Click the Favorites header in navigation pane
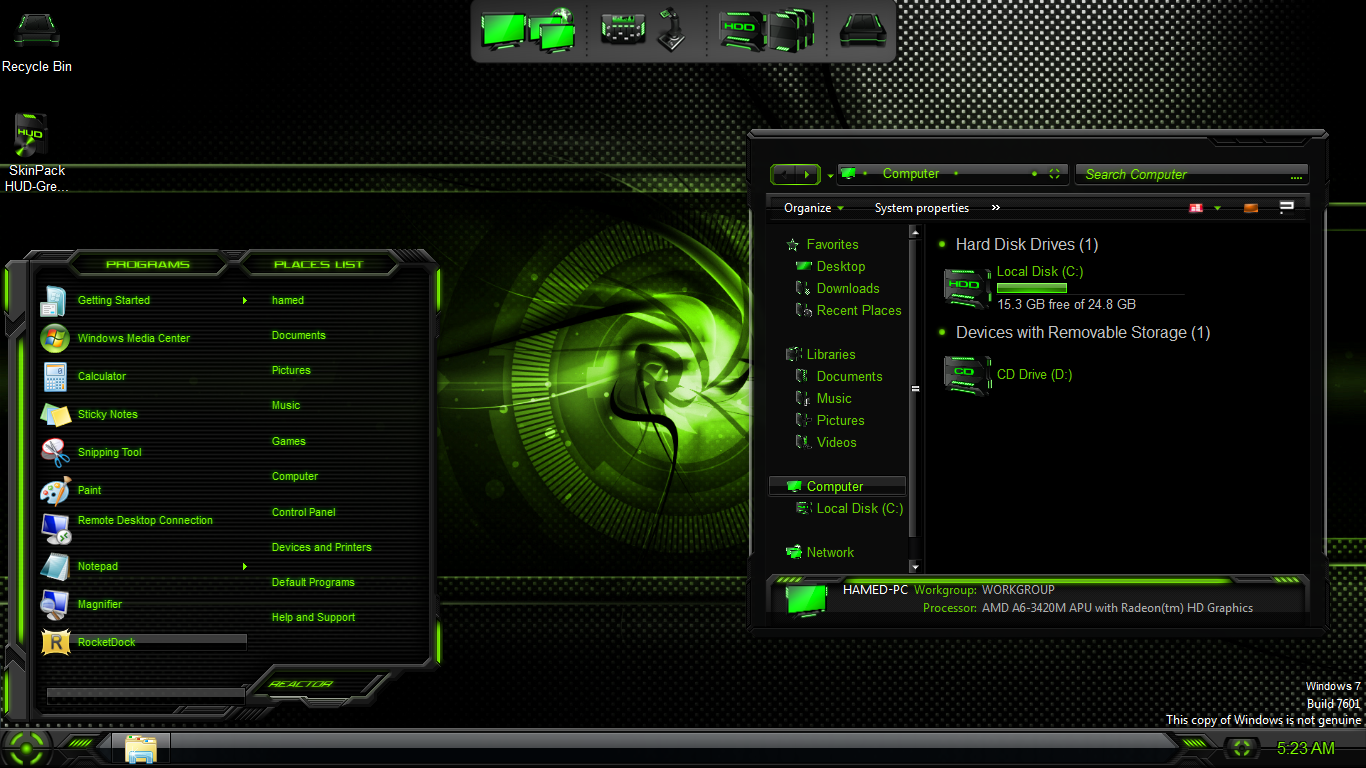This screenshot has height=768, width=1366. point(832,244)
